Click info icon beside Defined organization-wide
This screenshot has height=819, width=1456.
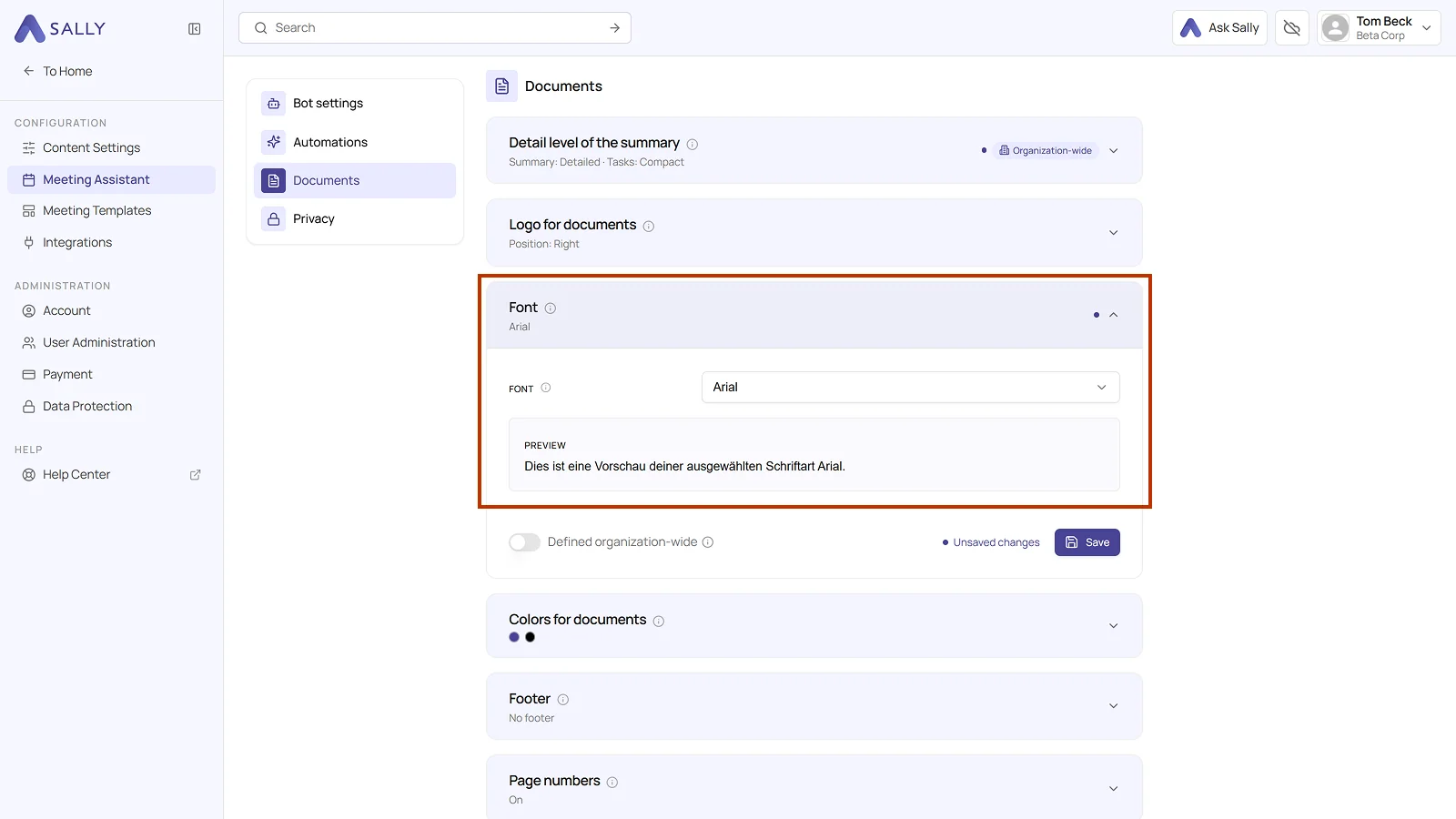point(708,542)
